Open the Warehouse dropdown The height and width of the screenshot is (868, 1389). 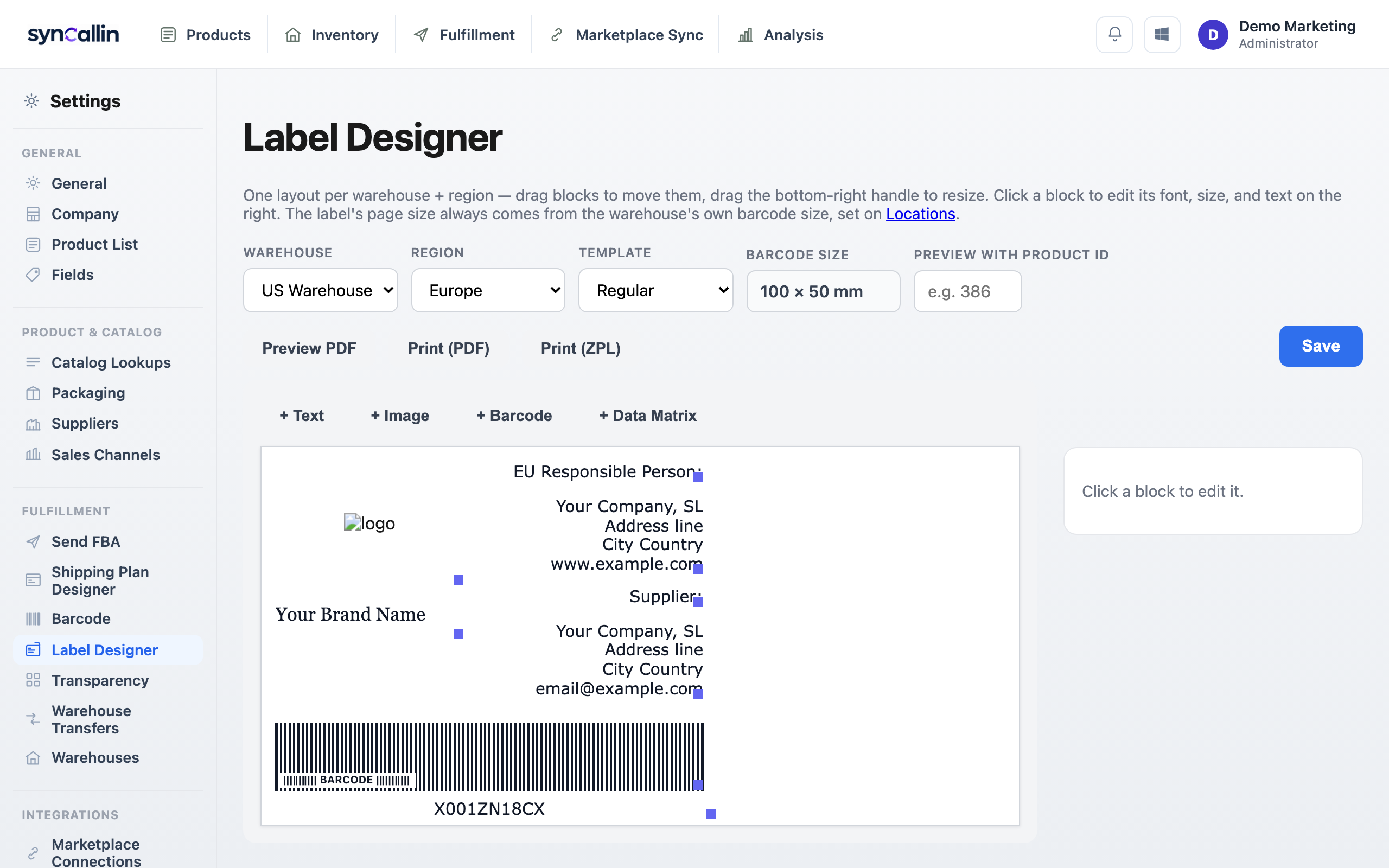coord(320,290)
